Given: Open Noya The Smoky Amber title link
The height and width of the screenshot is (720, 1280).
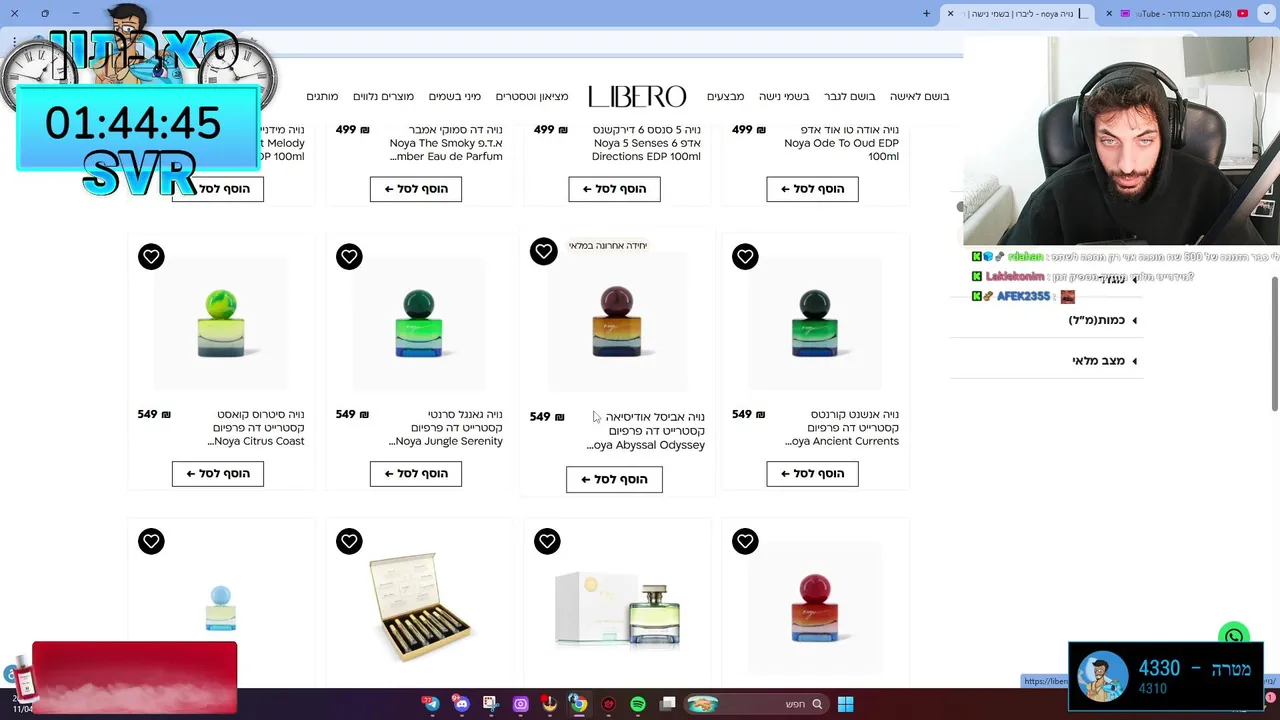Looking at the screenshot, I should (x=446, y=143).
